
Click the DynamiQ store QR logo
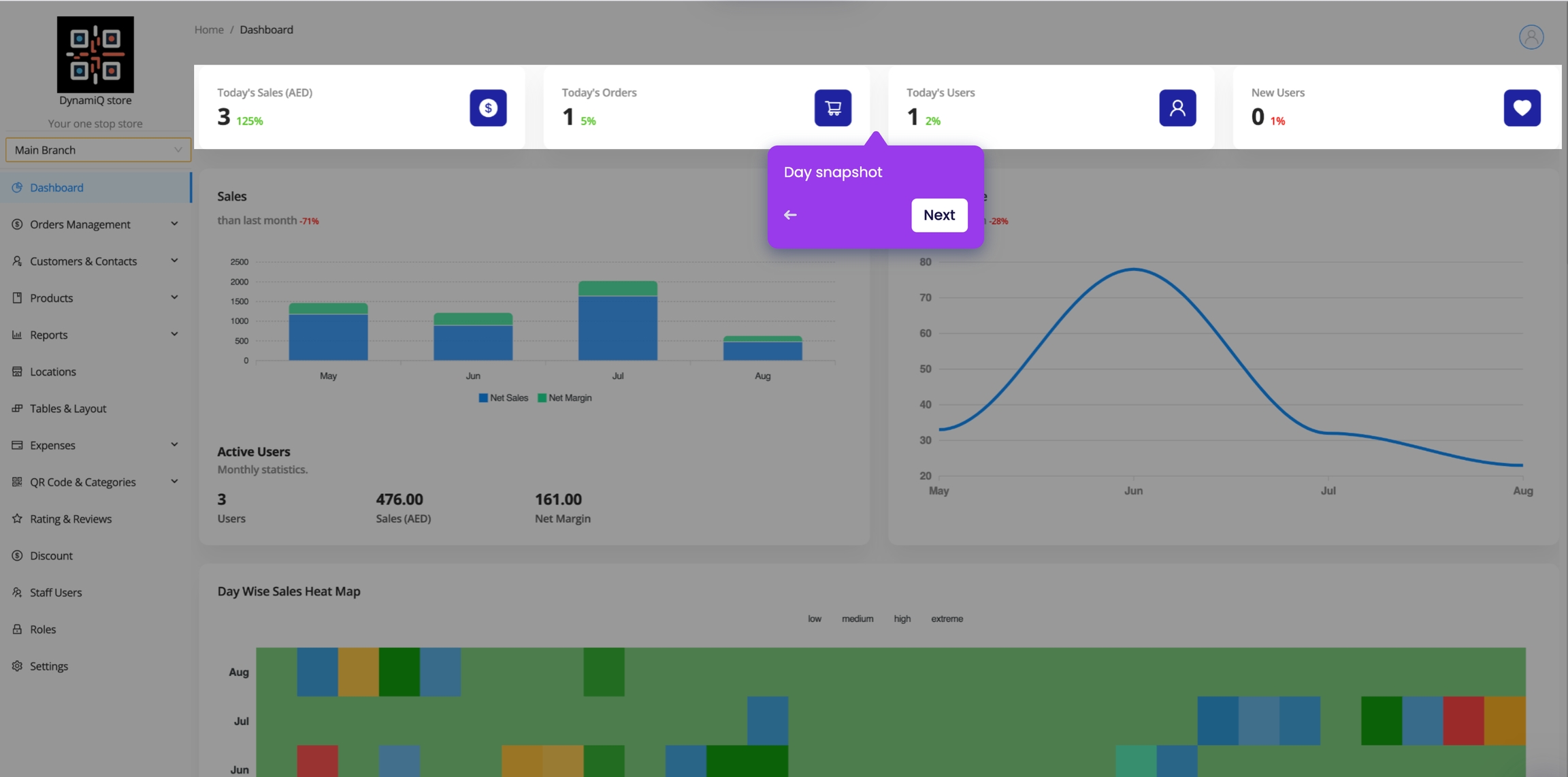[x=95, y=54]
